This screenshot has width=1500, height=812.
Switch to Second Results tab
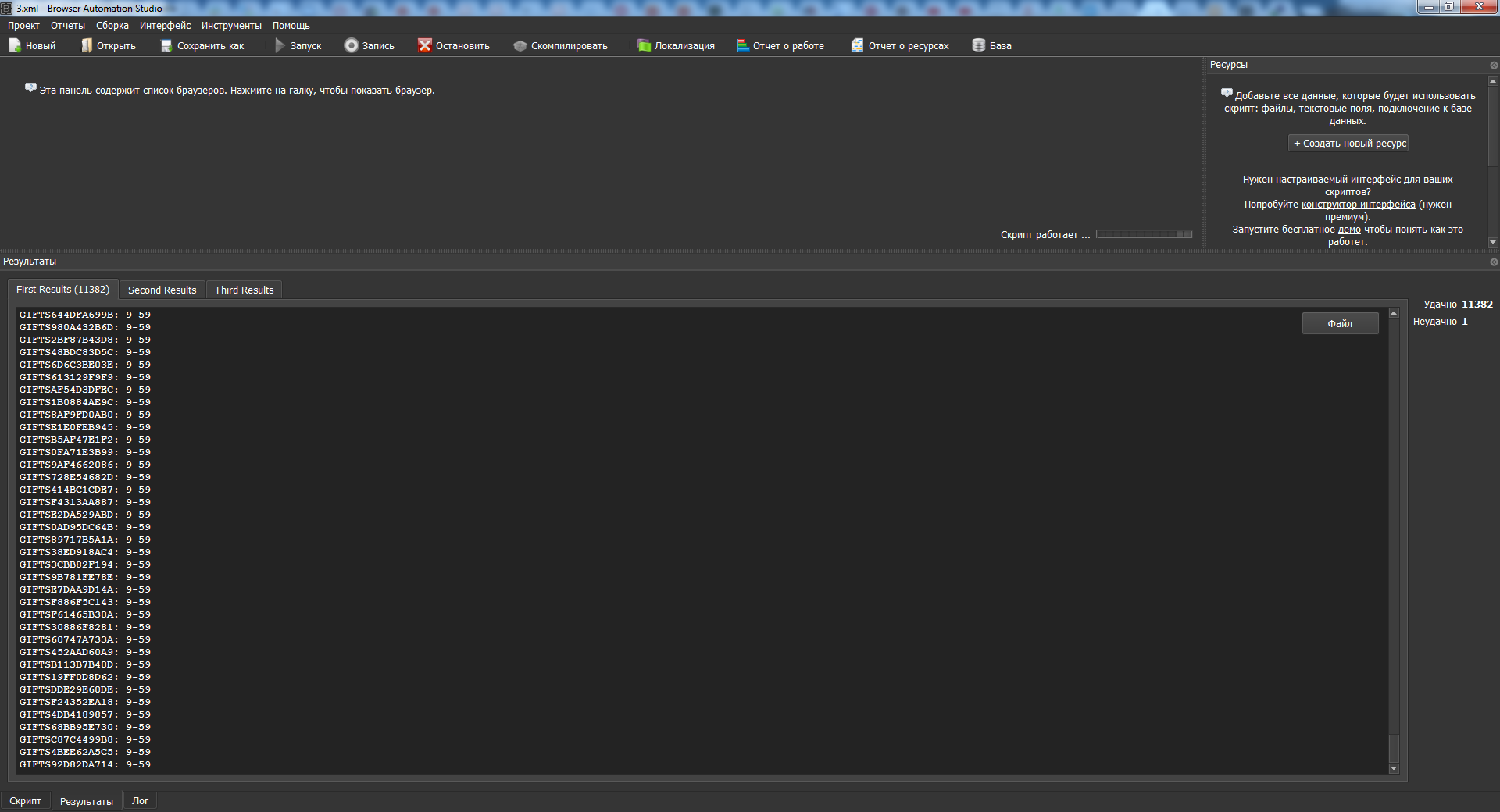pos(162,290)
